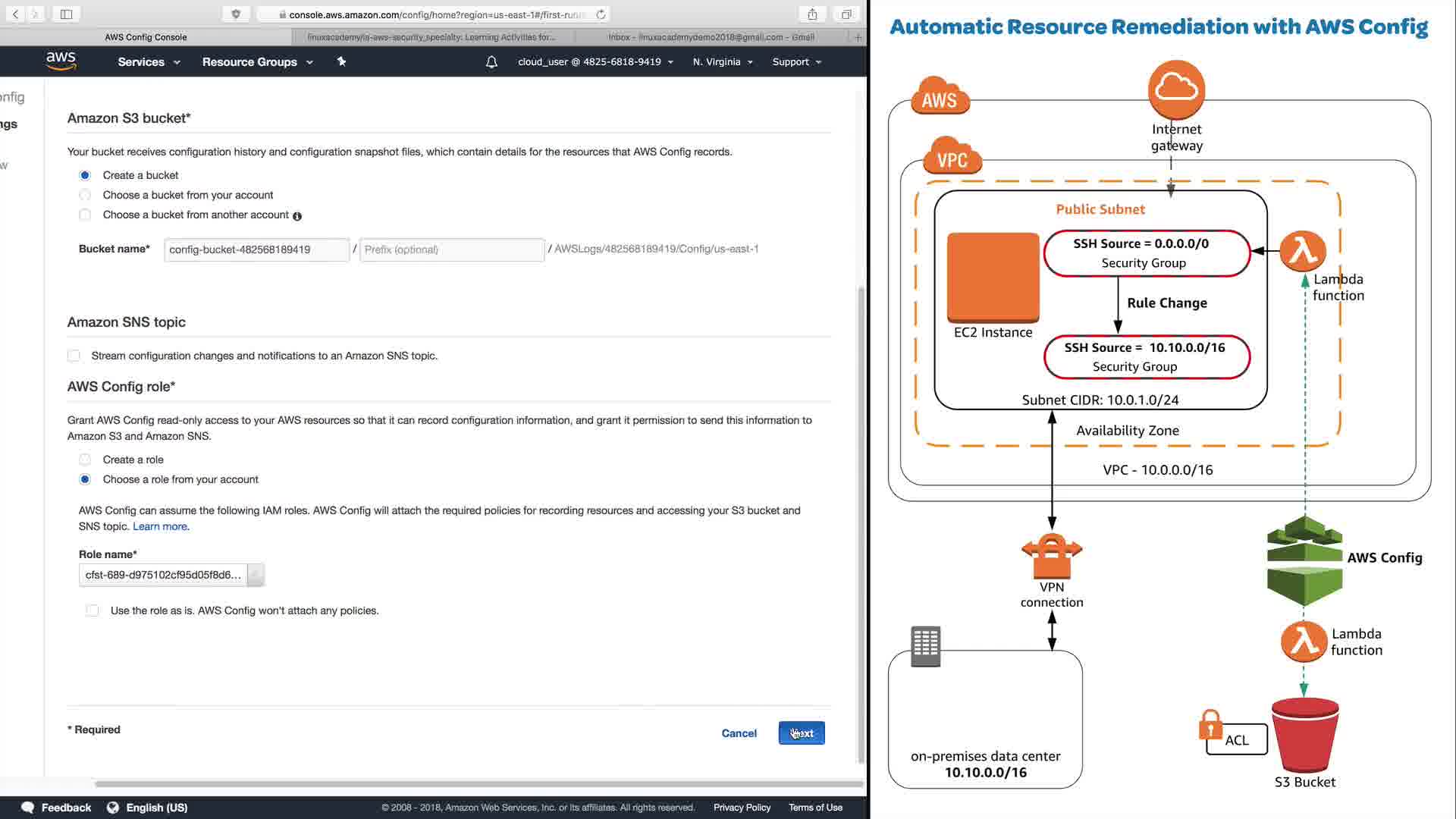Click the pin shortcuts icon
The height and width of the screenshot is (819, 1456).
click(x=341, y=61)
